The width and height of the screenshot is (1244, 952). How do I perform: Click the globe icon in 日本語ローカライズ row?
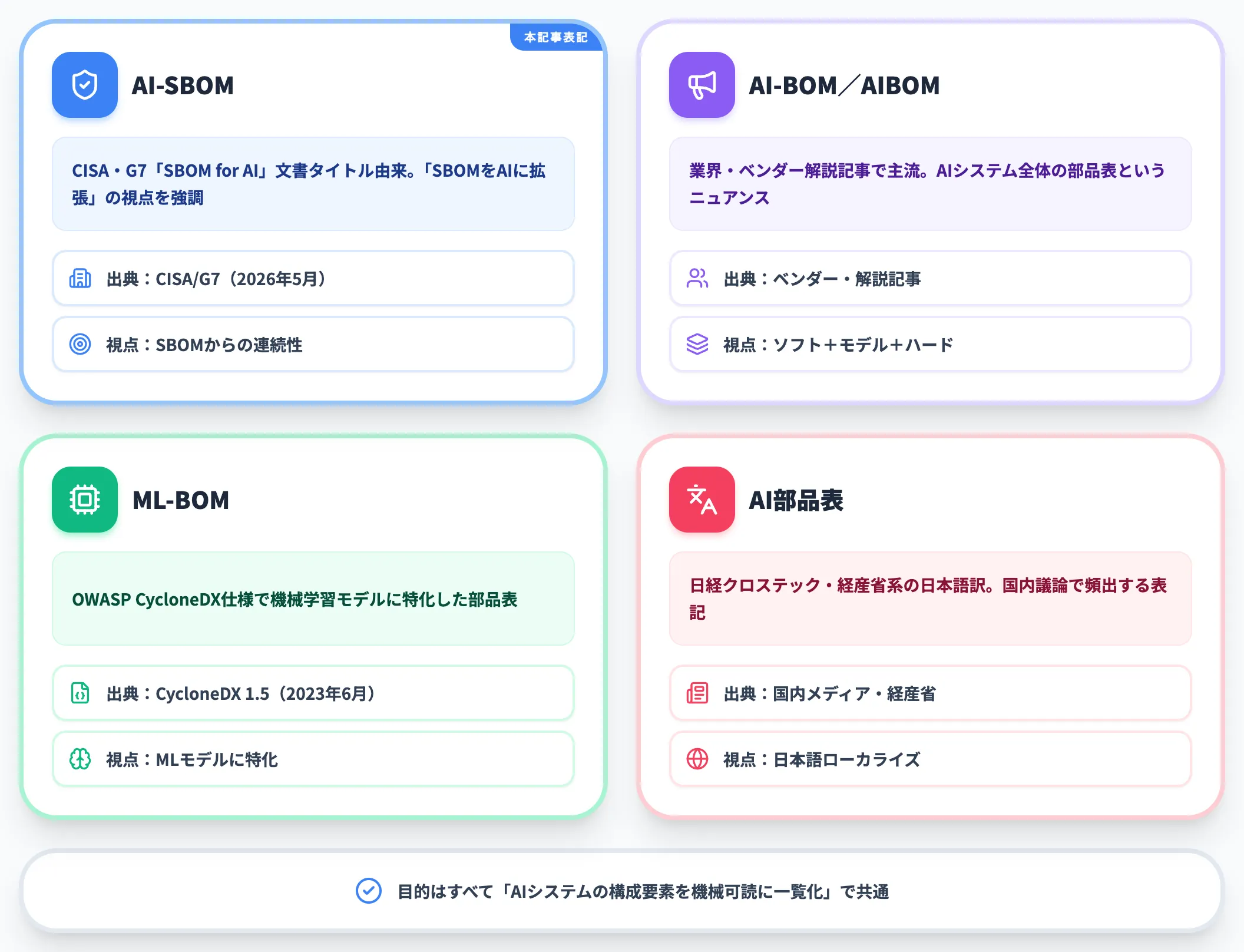[697, 759]
